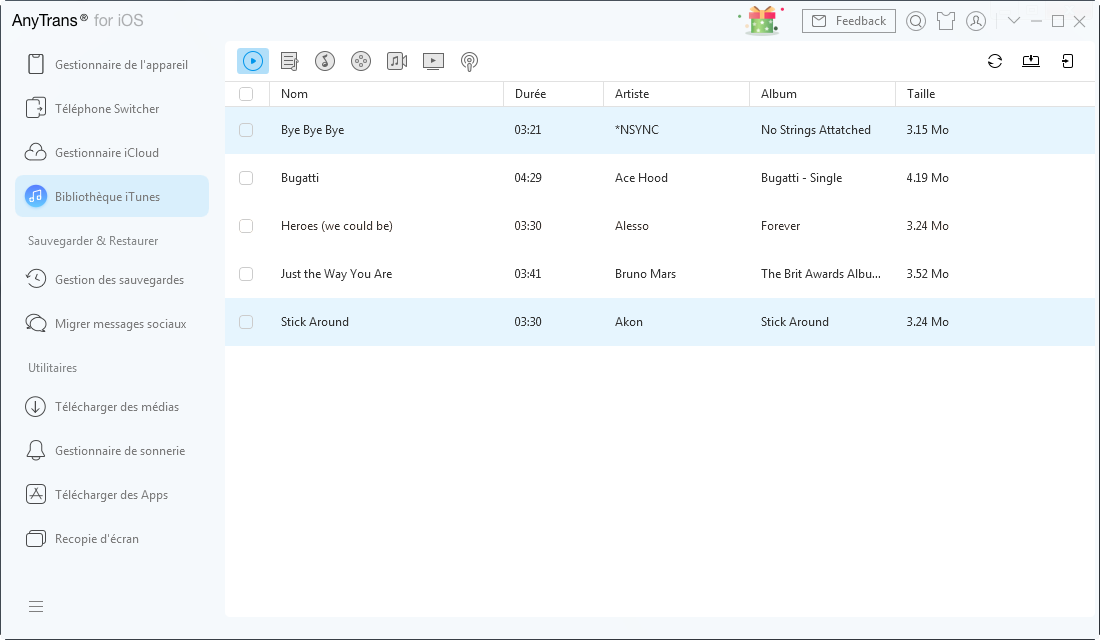
Task: Click the Feedback button
Action: (x=849, y=21)
